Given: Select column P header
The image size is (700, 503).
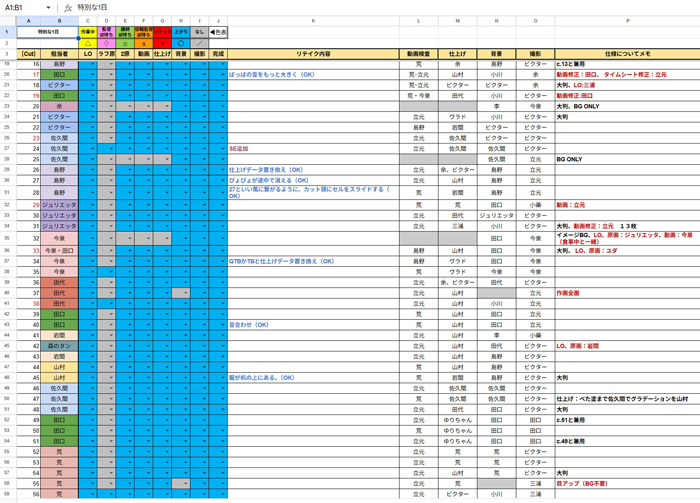Looking at the screenshot, I should (628, 21).
